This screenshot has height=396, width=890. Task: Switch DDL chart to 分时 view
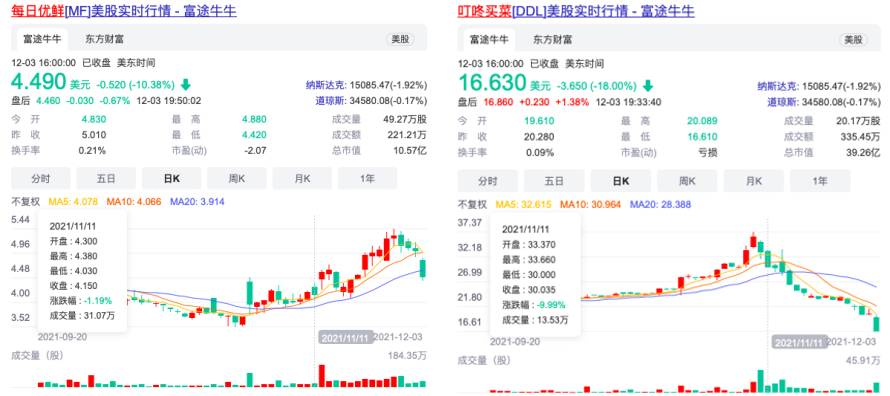(x=488, y=181)
